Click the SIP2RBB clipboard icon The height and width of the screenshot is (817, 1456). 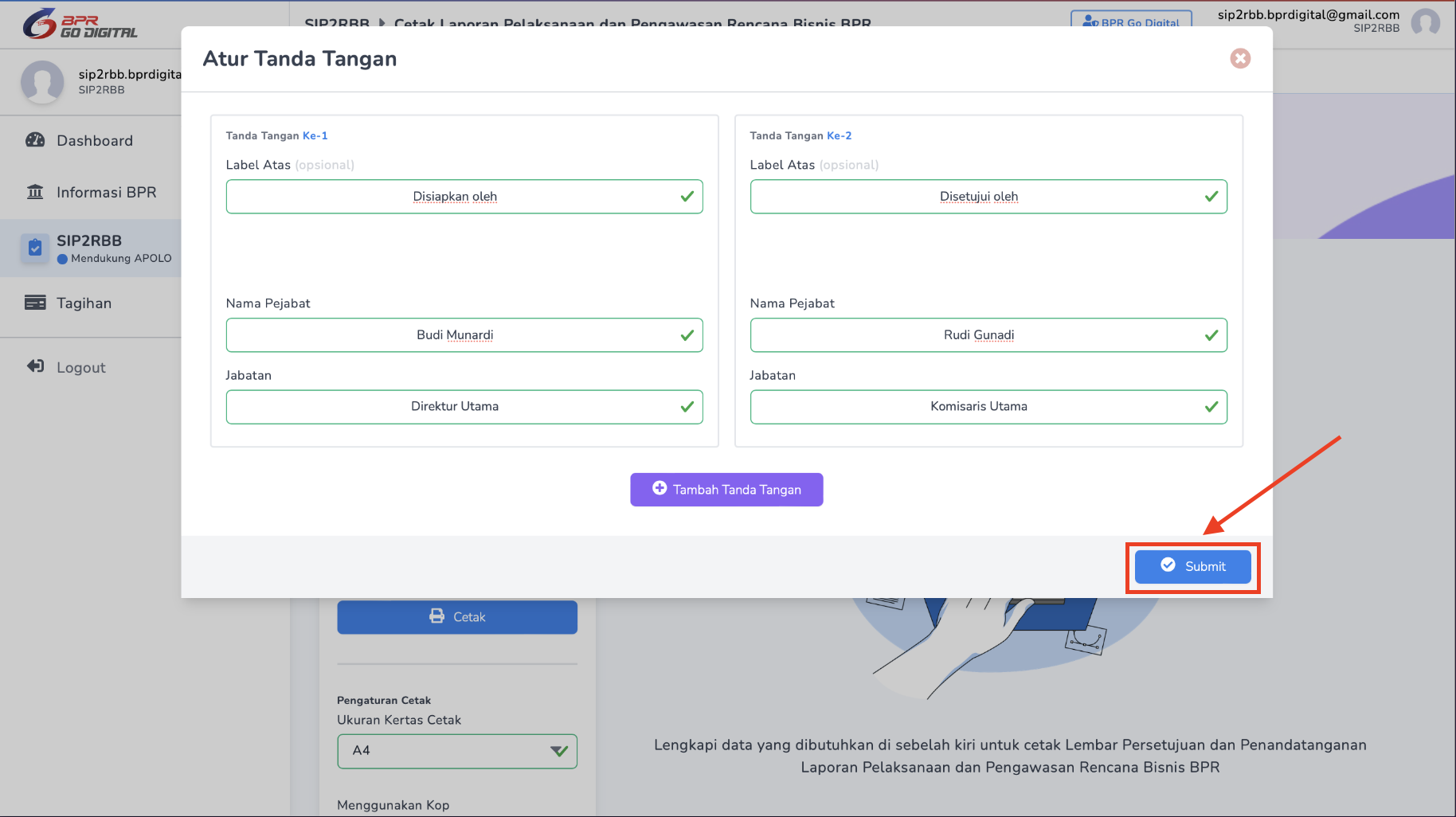(x=35, y=248)
